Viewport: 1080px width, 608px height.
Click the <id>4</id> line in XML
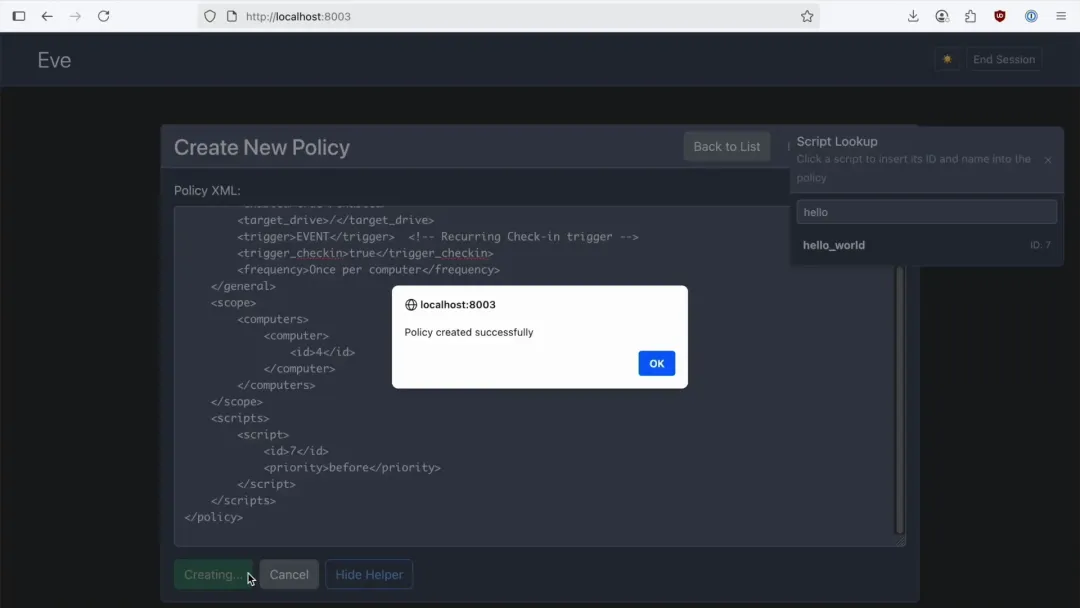[322, 352]
